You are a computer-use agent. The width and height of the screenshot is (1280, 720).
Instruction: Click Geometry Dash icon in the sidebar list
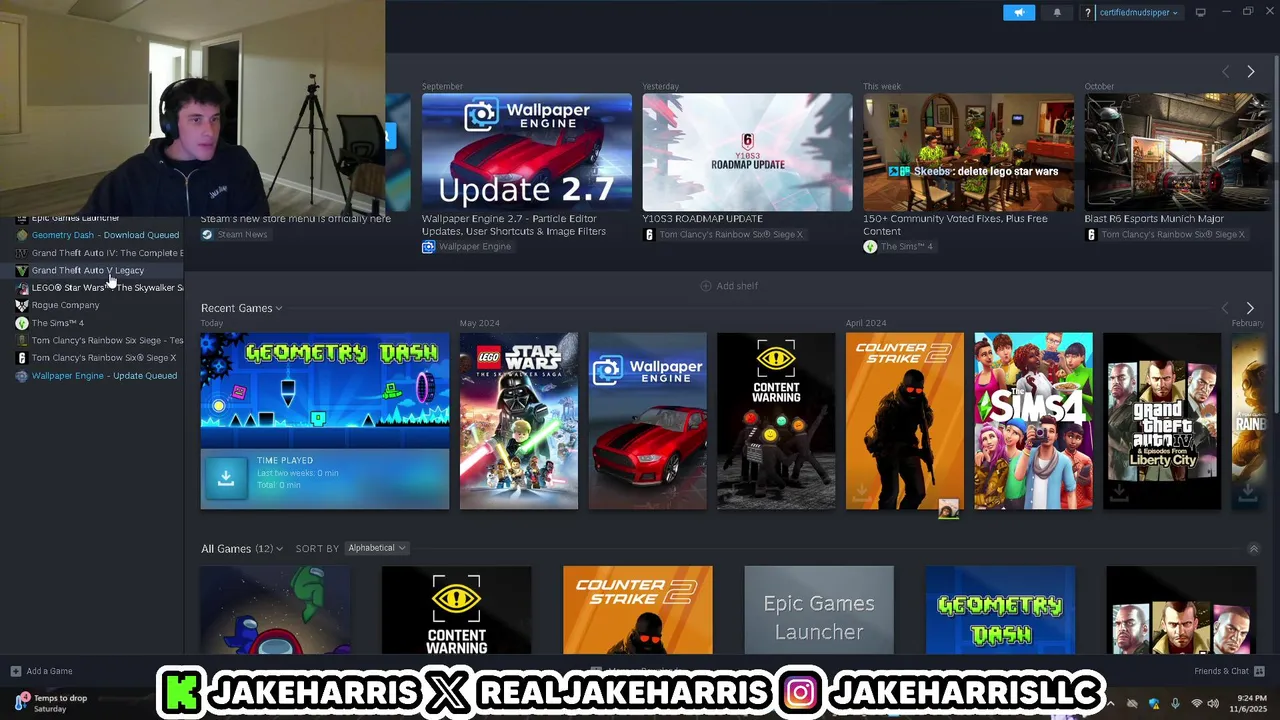22,235
